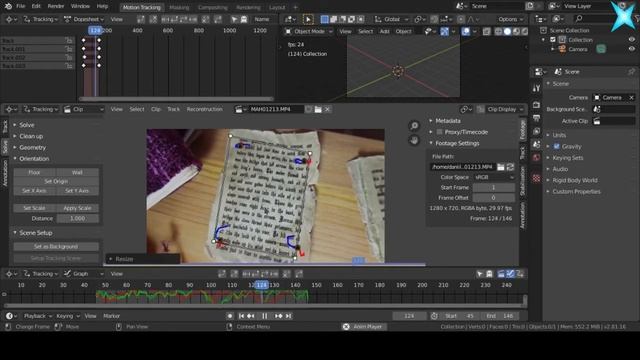Enable the Proxy/Timecode checkbox
This screenshot has width=640, height=360.
(x=440, y=132)
